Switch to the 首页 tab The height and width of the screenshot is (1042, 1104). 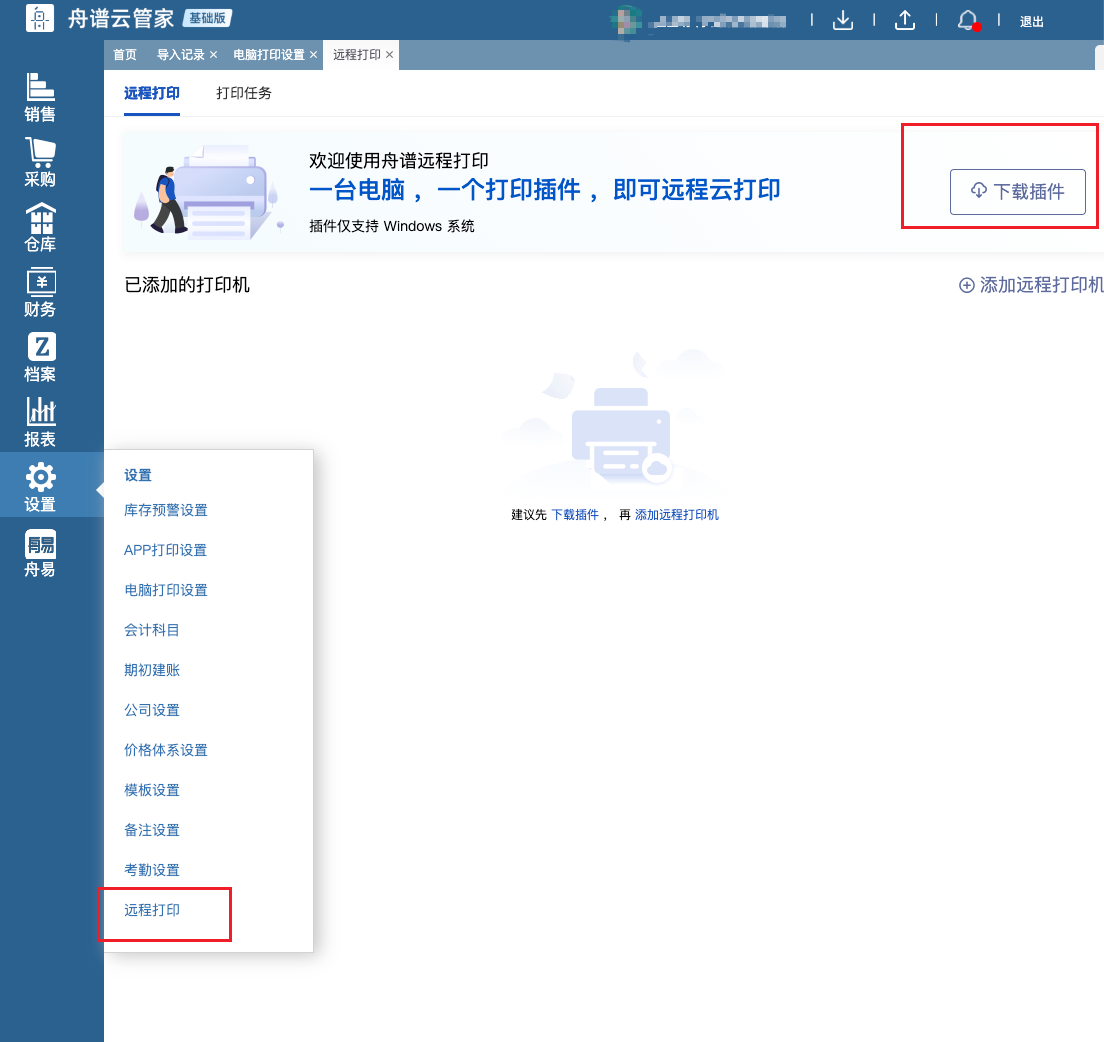pos(125,55)
